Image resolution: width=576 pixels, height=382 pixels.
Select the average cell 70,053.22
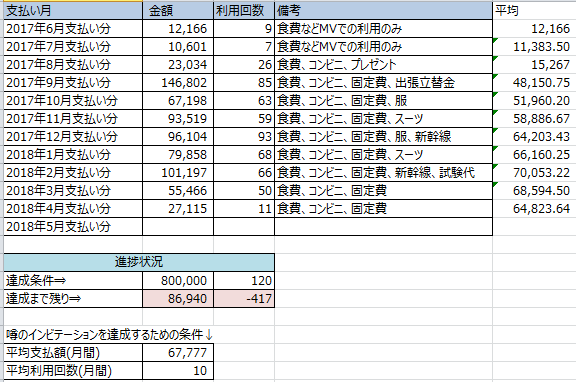click(534, 173)
